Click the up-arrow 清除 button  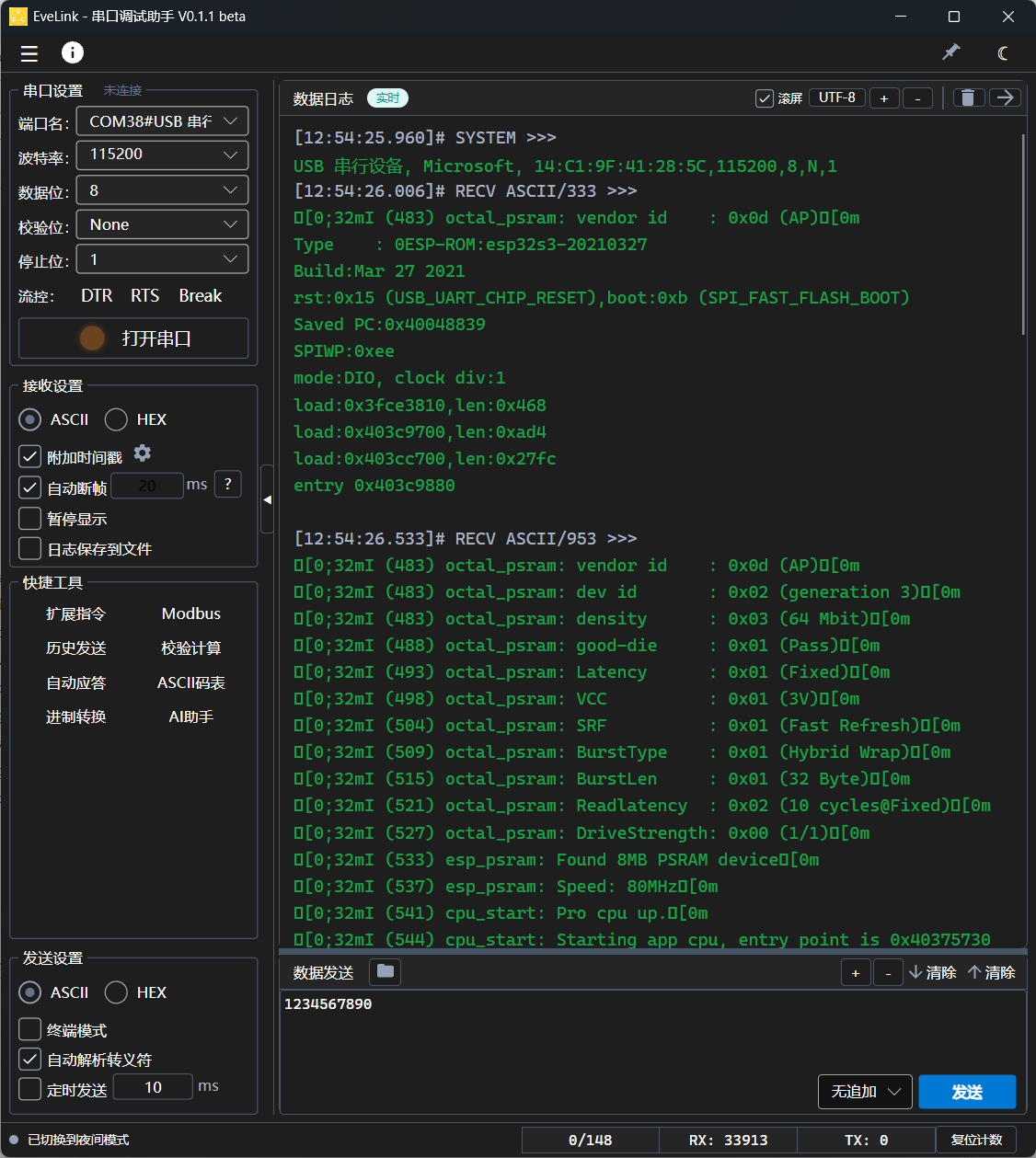[x=992, y=972]
